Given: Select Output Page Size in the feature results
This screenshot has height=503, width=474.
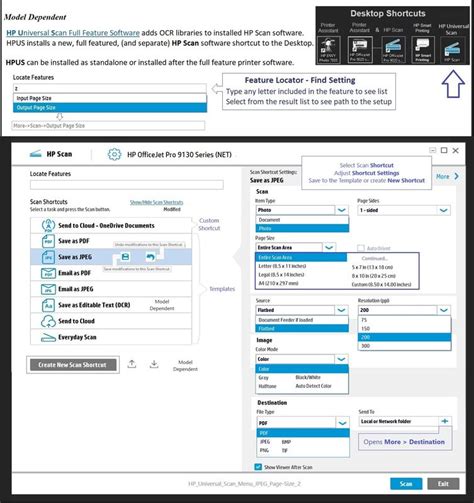Looking at the screenshot, I should click(x=110, y=108).
